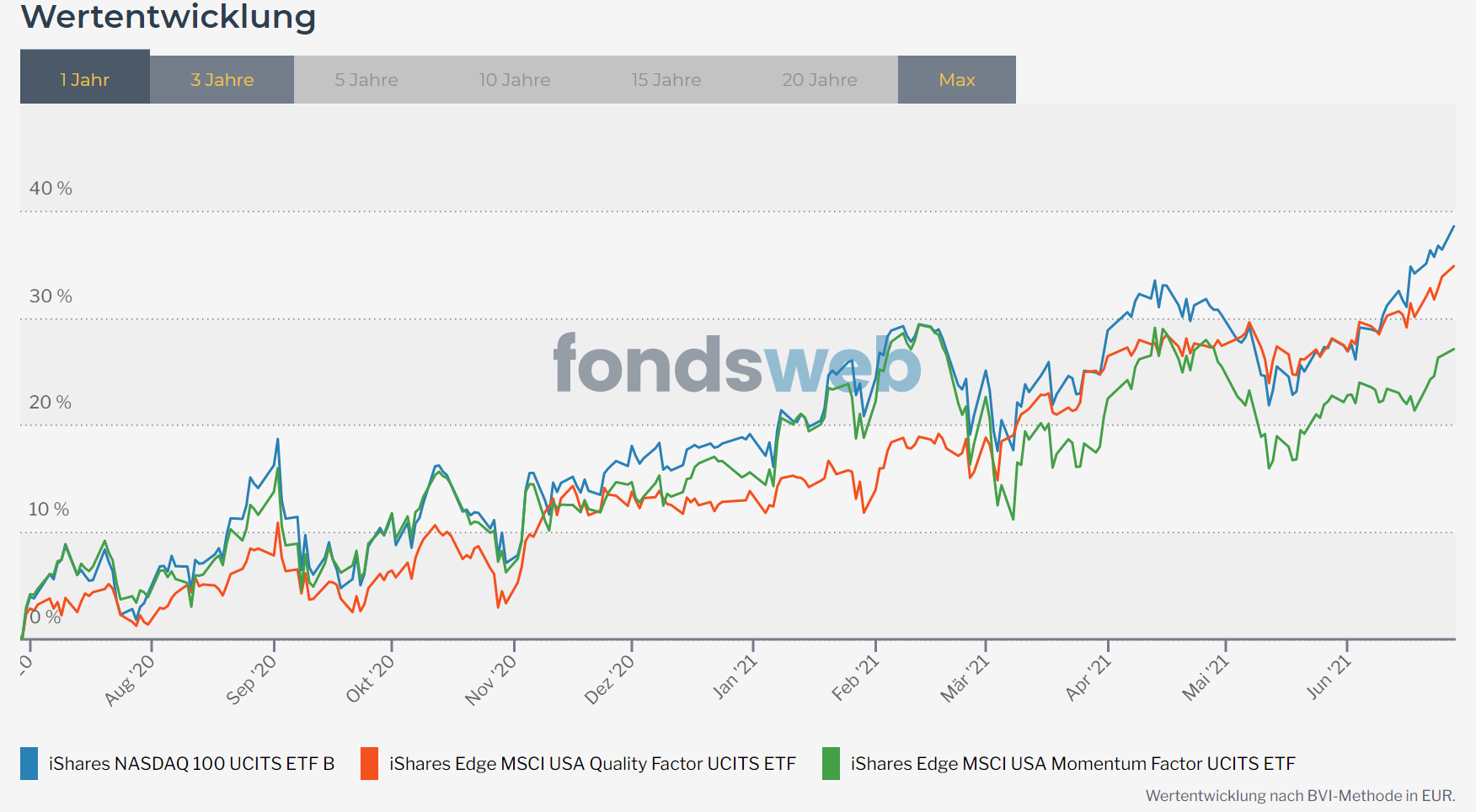Click the Nov '20 axis label
Image resolution: width=1476 pixels, height=812 pixels.
tap(490, 680)
